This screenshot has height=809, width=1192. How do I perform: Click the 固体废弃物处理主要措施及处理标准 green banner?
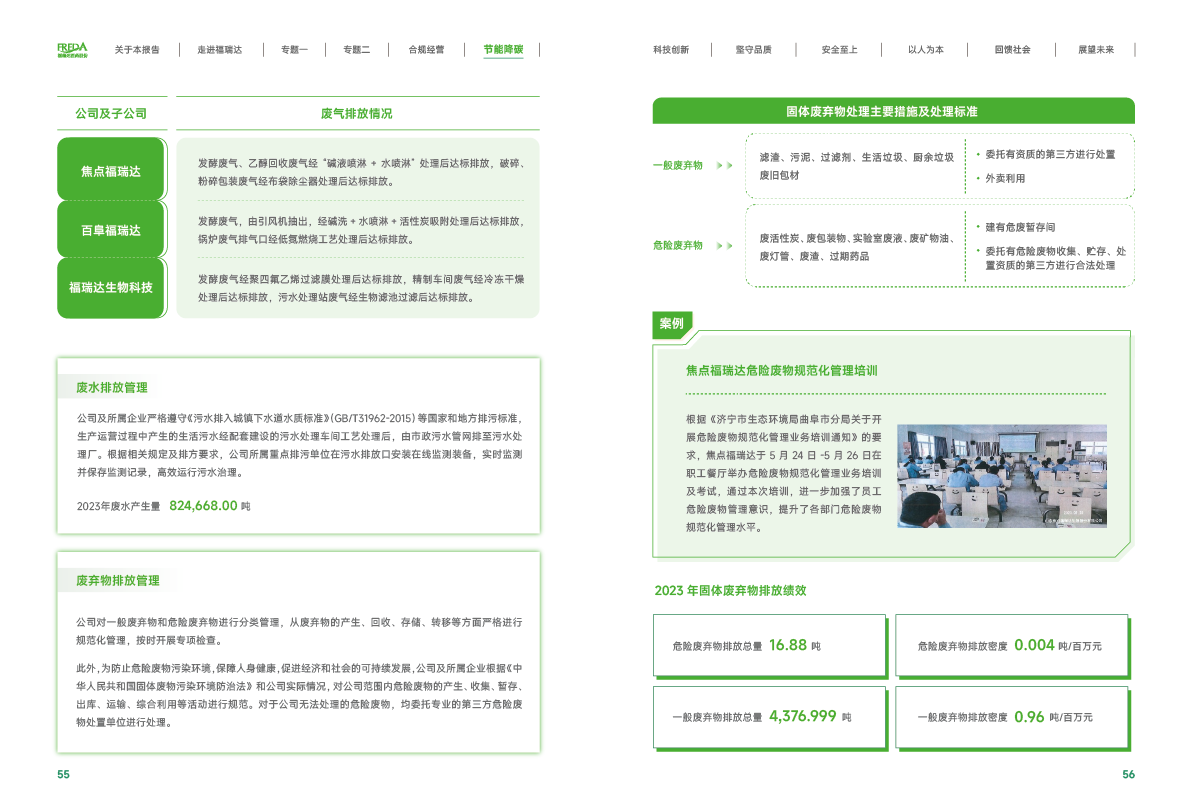pyautogui.click(x=893, y=111)
